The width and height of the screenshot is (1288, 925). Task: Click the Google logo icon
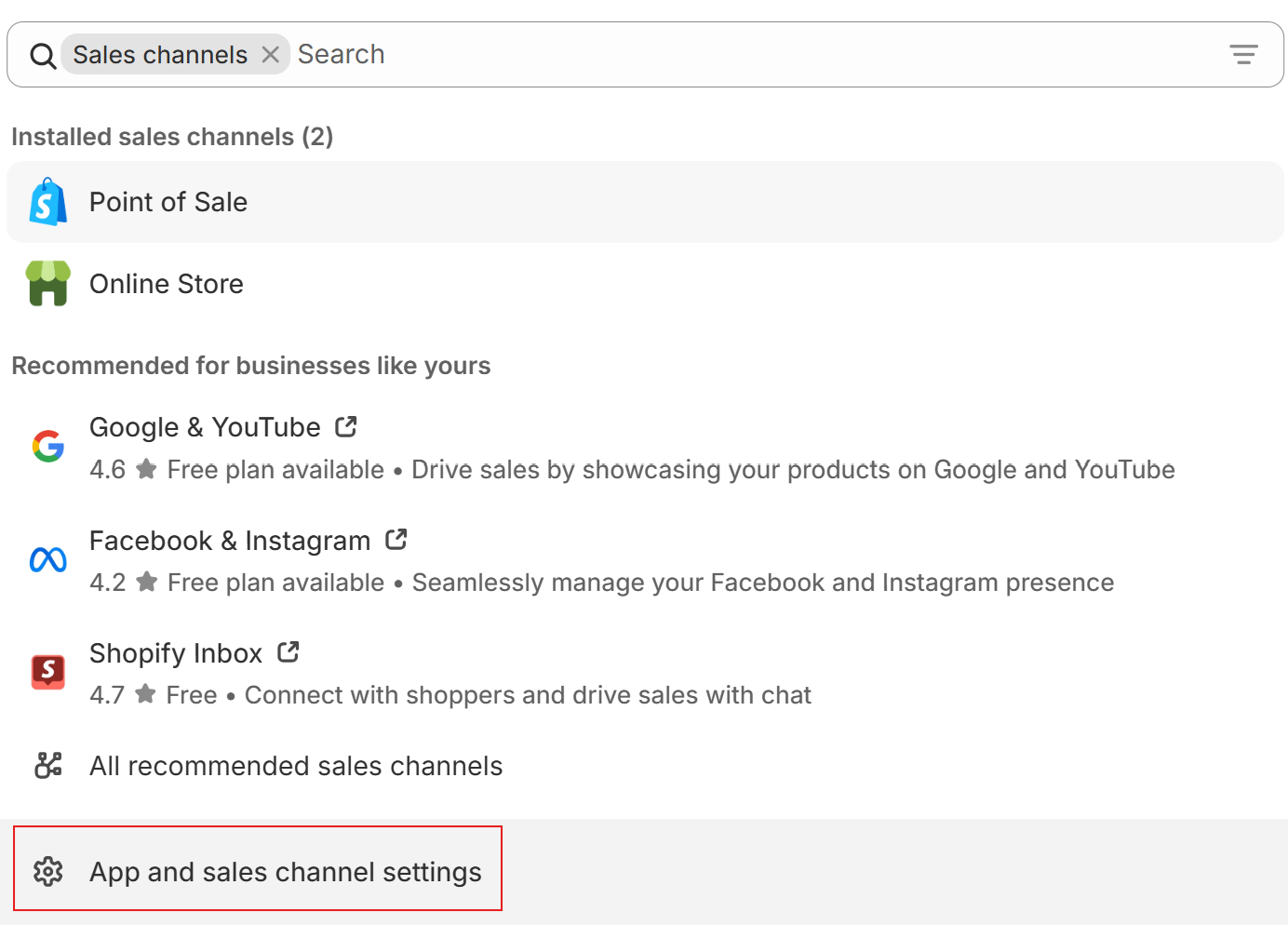(x=48, y=447)
